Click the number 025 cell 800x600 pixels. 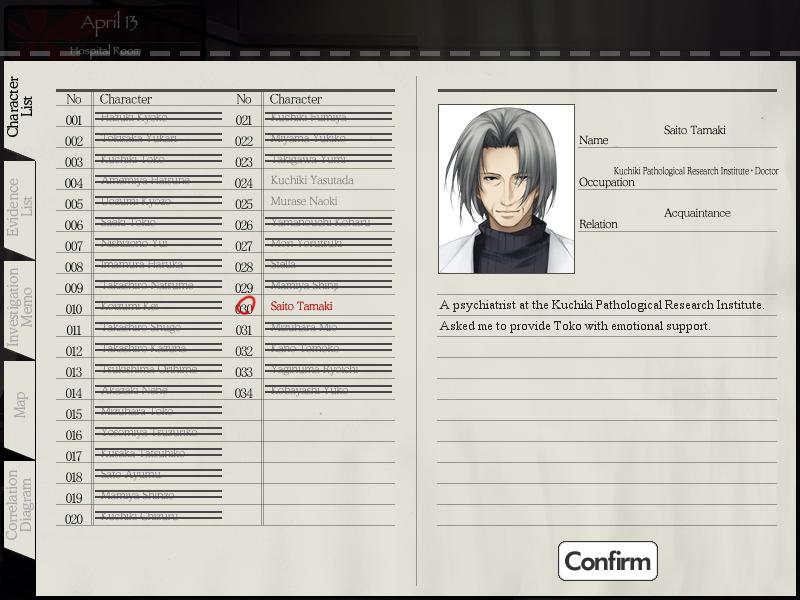click(x=244, y=204)
